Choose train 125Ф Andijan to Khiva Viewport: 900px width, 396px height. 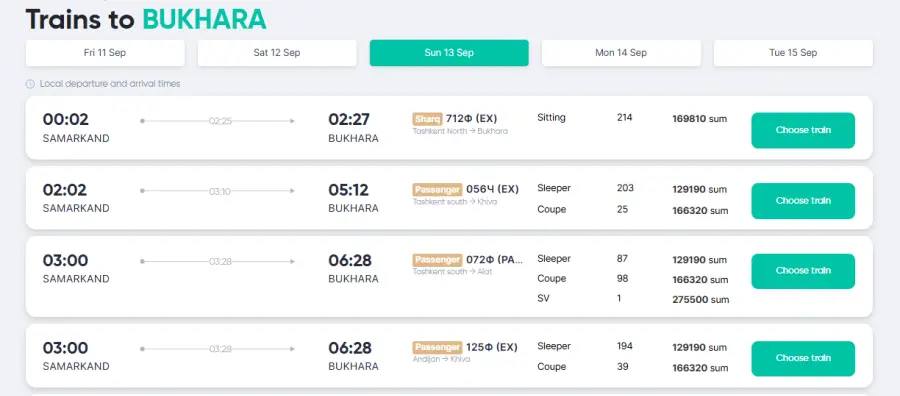803,358
